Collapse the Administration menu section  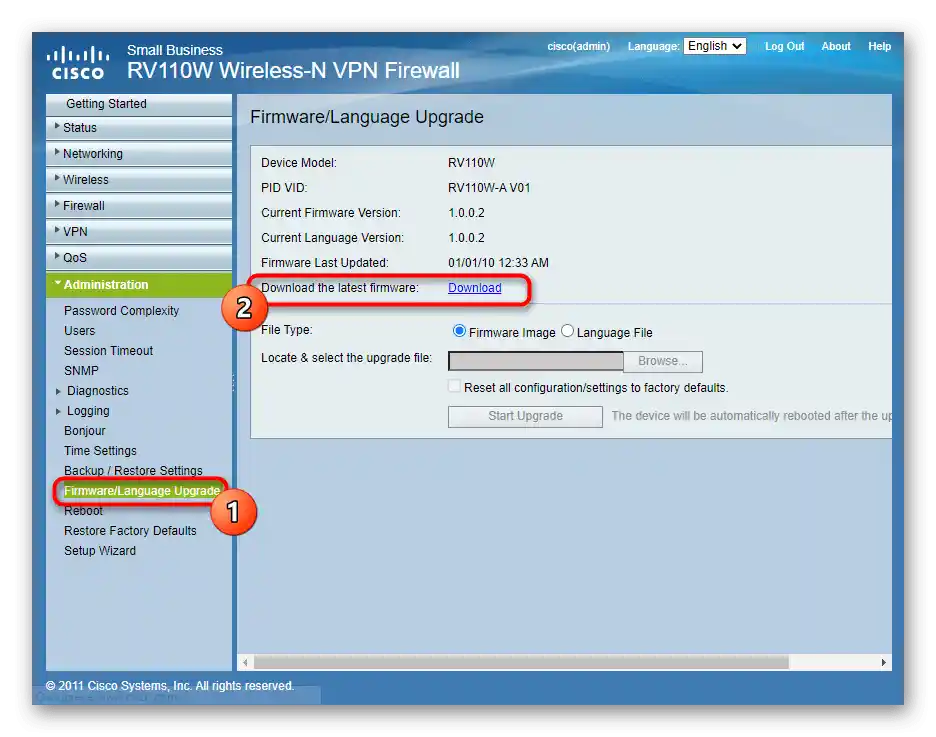point(138,285)
